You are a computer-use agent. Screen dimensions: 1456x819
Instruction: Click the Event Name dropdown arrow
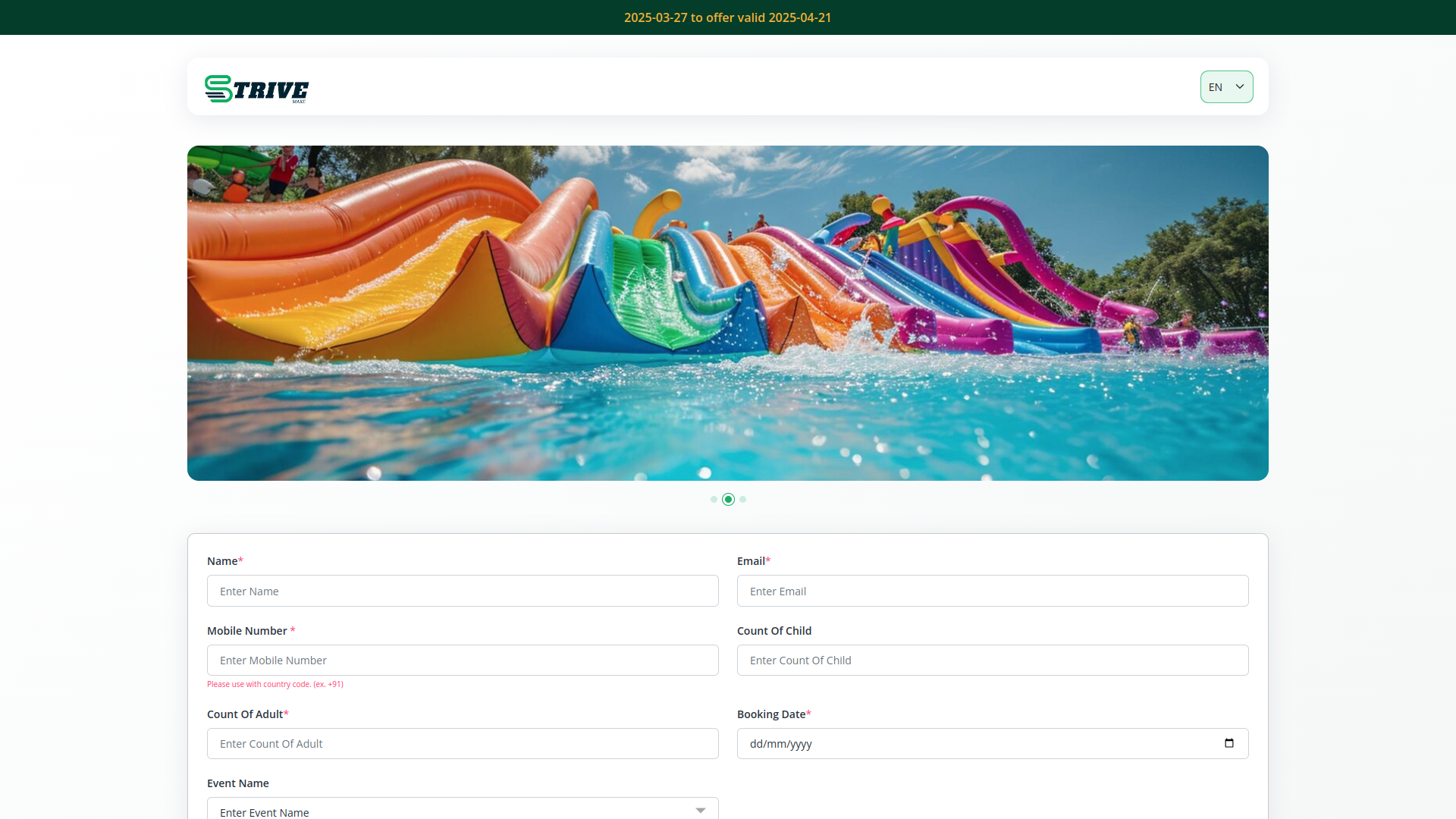[701, 811]
